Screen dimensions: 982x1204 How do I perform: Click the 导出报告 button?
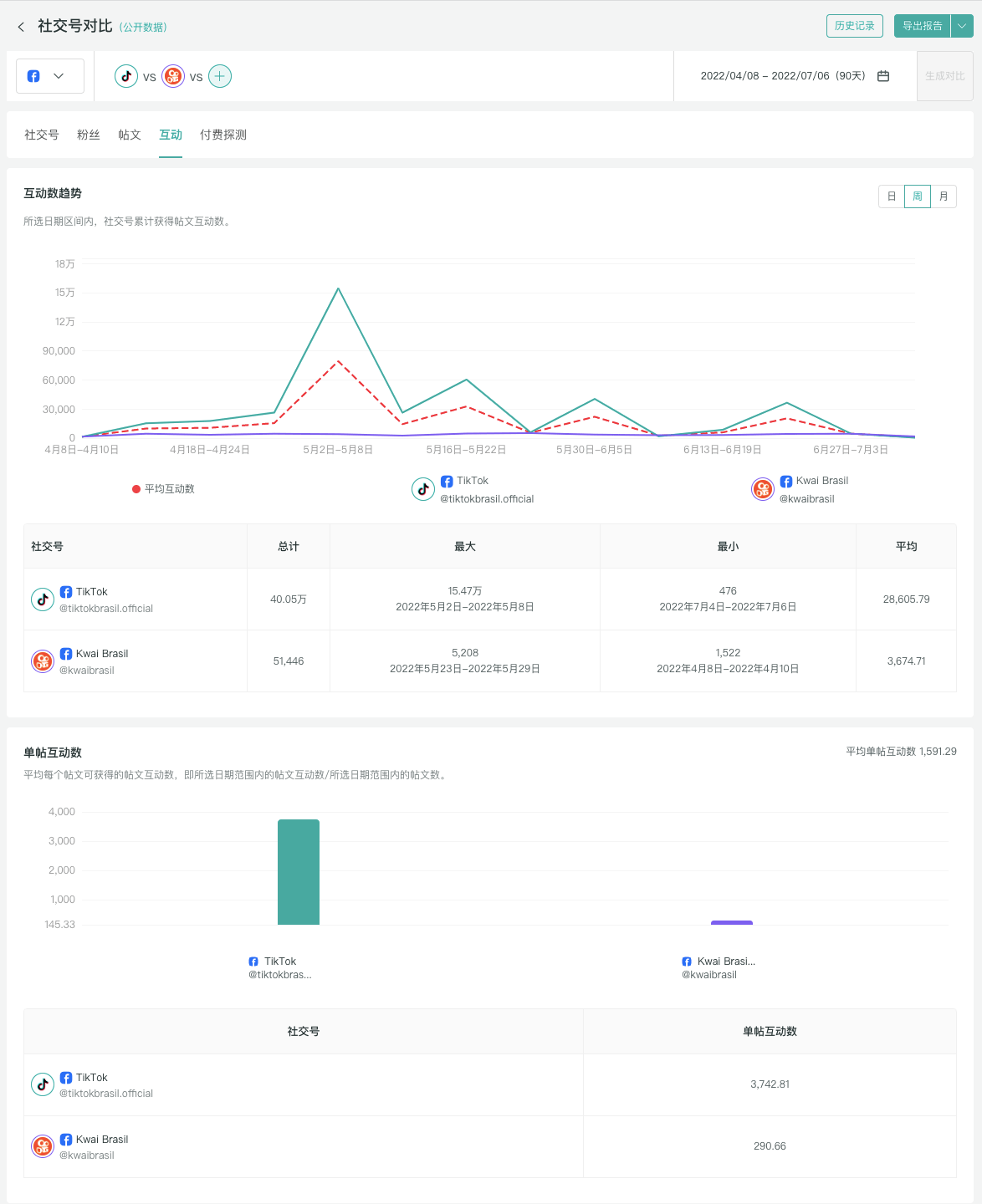pyautogui.click(x=922, y=26)
